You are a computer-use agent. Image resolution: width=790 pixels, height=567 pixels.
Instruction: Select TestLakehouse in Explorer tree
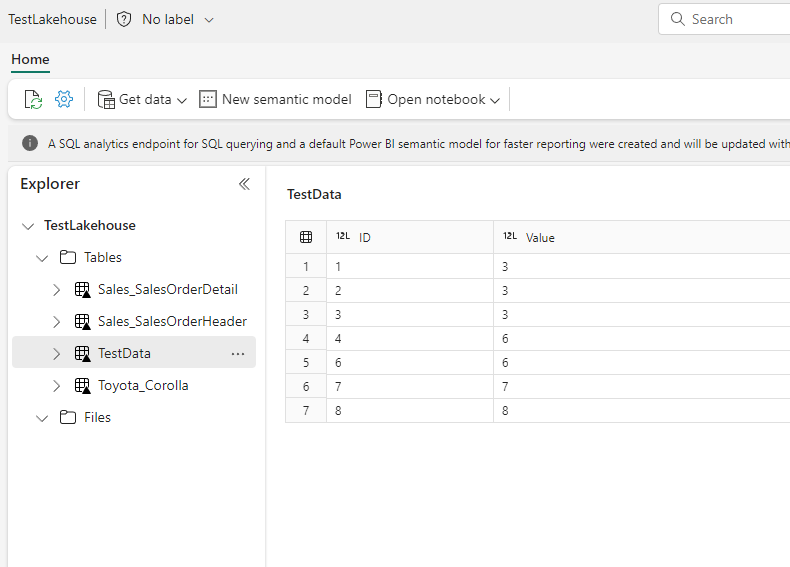coord(90,225)
